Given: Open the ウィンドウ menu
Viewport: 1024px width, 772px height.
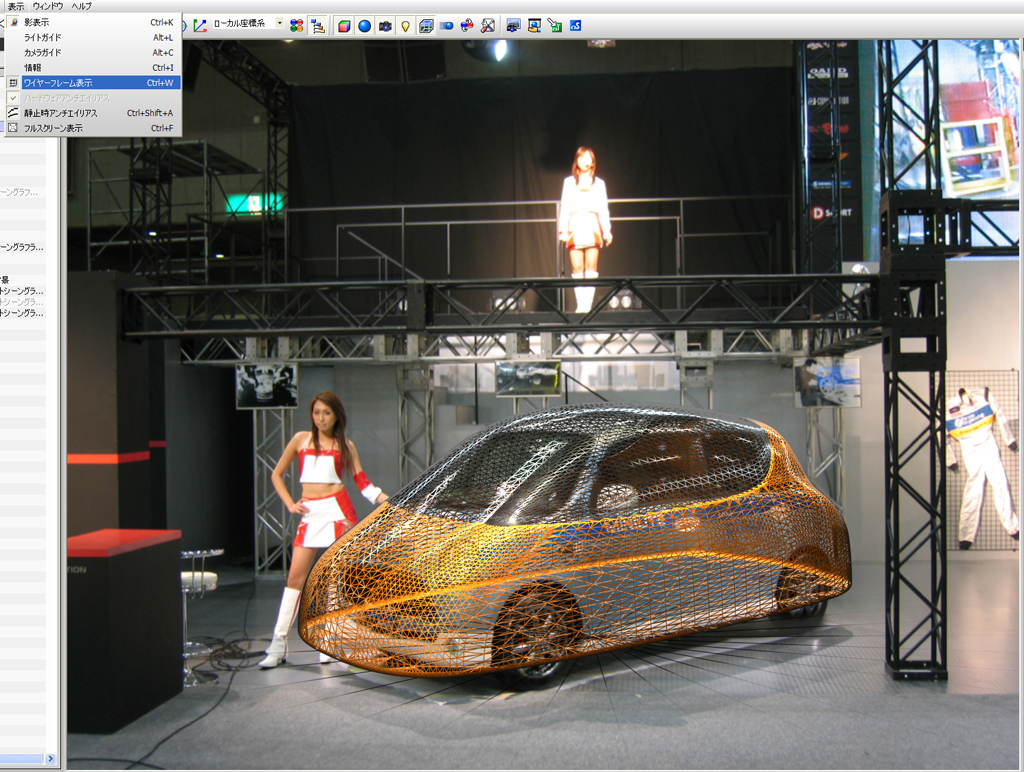Looking at the screenshot, I should pos(47,6).
